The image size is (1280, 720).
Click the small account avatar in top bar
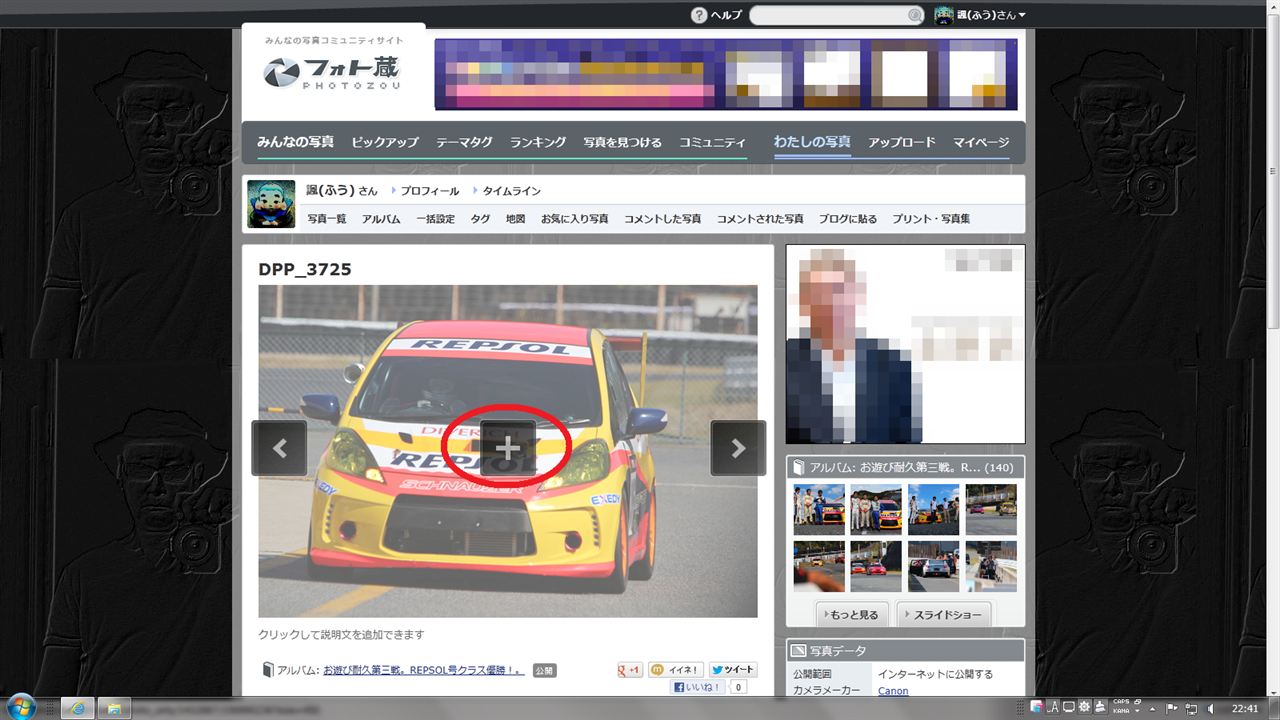point(943,15)
